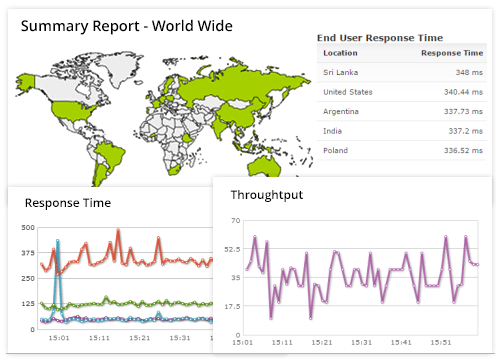Select the Poland response time row
500x363 pixels.
coord(402,150)
